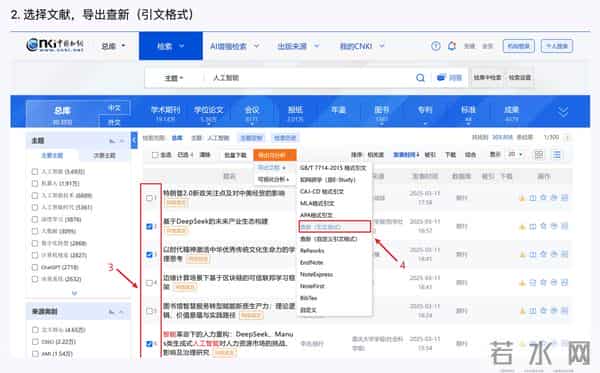
Task: Choose 查新（引文格式）export option
Action: (x=334, y=227)
